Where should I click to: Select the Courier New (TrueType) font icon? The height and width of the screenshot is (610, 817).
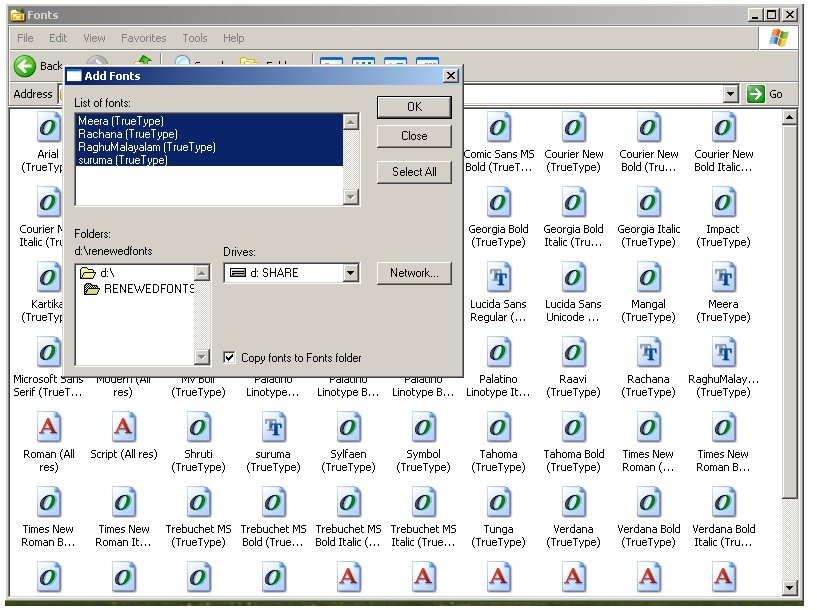click(x=573, y=128)
